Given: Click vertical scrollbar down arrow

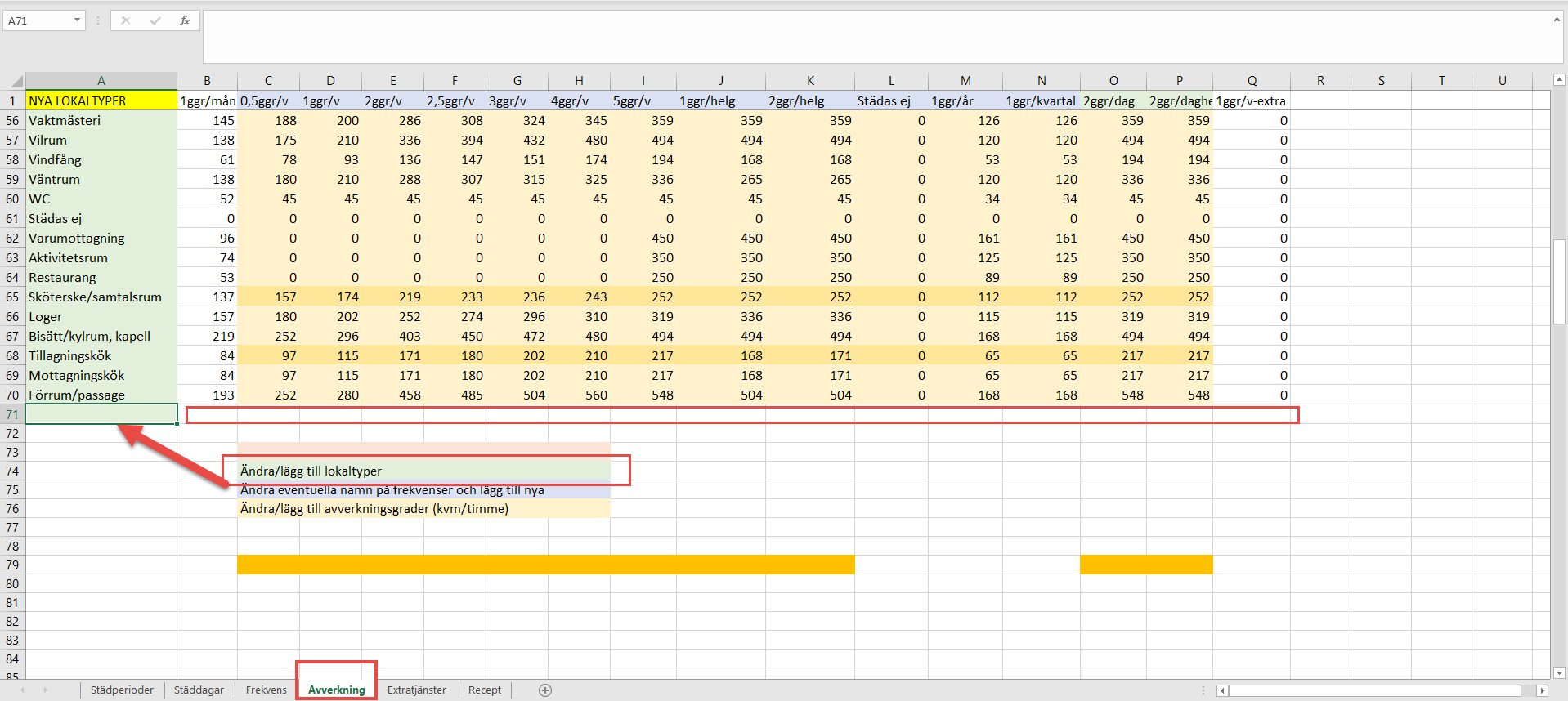Looking at the screenshot, I should [x=1559, y=672].
